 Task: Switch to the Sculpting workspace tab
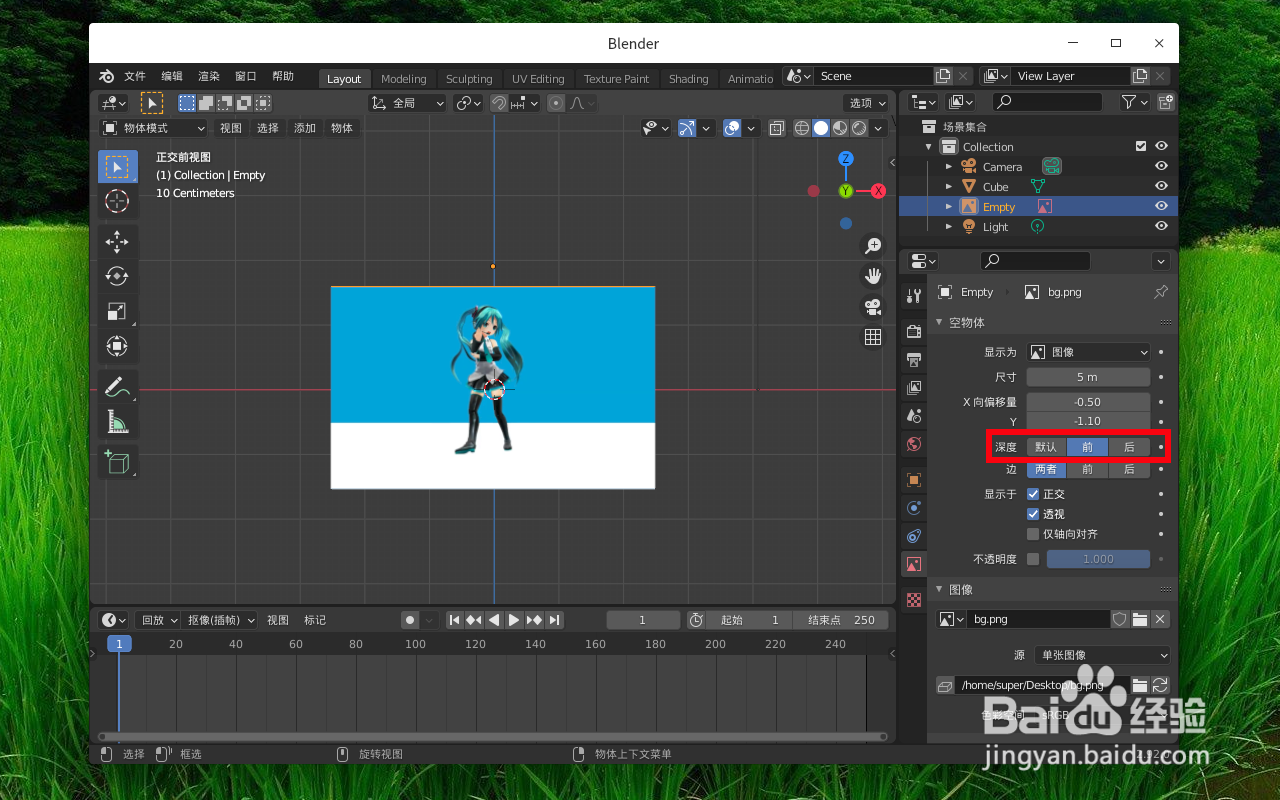click(x=469, y=79)
